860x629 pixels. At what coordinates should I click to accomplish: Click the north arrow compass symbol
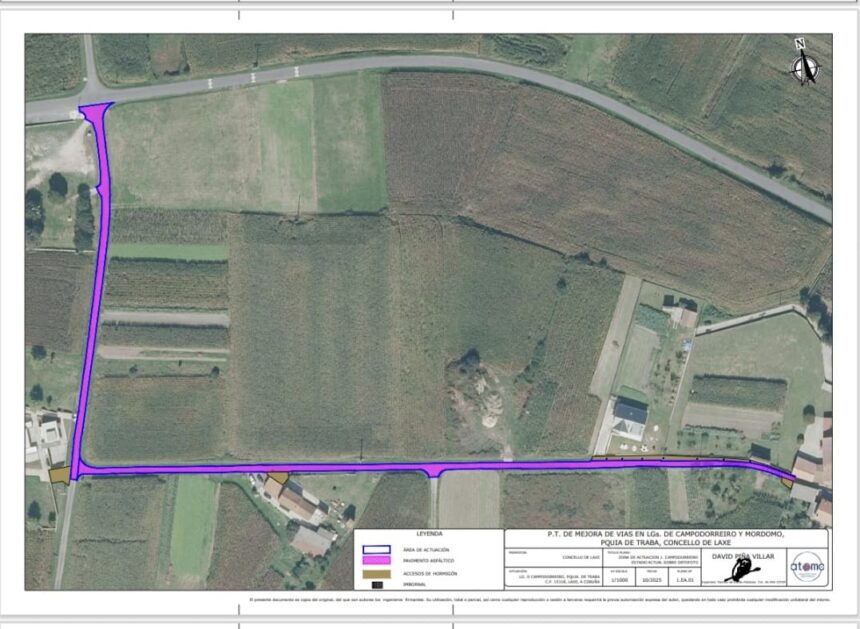click(x=805, y=63)
